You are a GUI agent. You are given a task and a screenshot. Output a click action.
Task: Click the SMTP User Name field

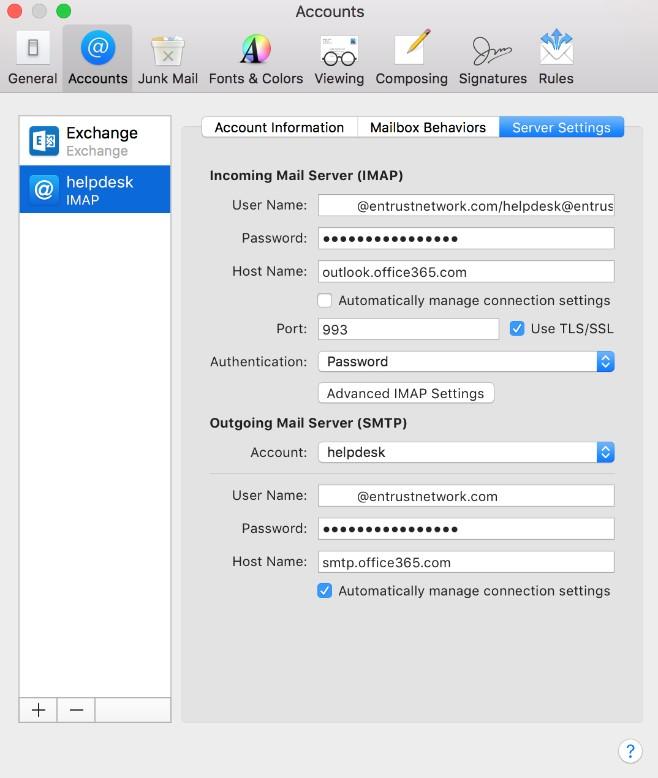(x=466, y=496)
